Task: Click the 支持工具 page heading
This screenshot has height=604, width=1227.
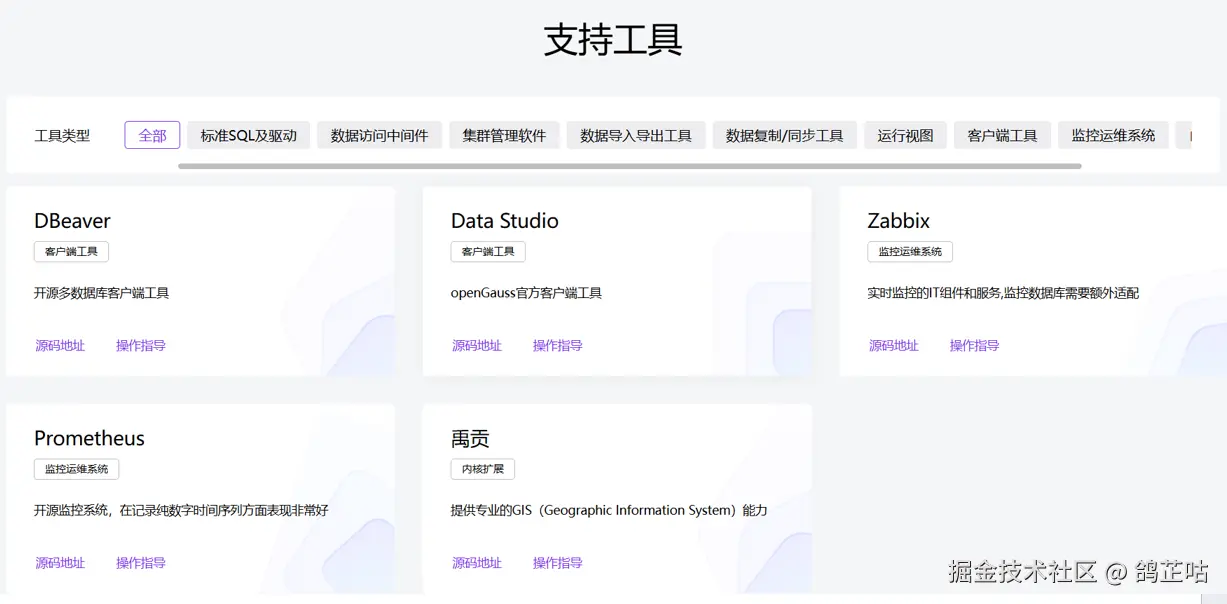Action: pyautogui.click(x=613, y=40)
